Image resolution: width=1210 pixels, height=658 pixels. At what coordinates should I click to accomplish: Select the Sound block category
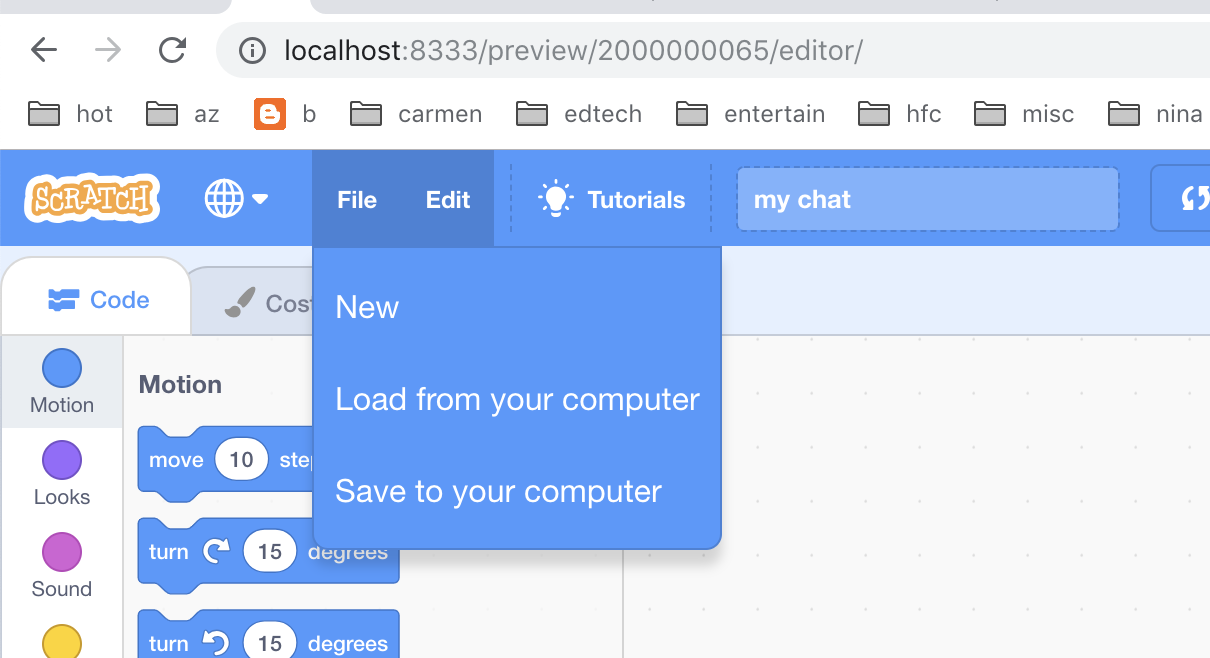(62, 565)
